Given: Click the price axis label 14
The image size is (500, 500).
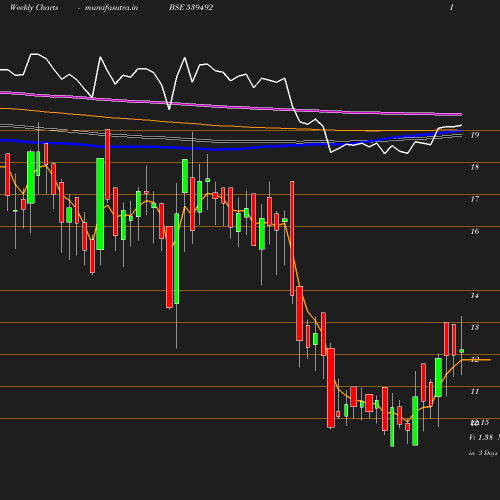Looking at the screenshot, I should (x=475, y=295).
